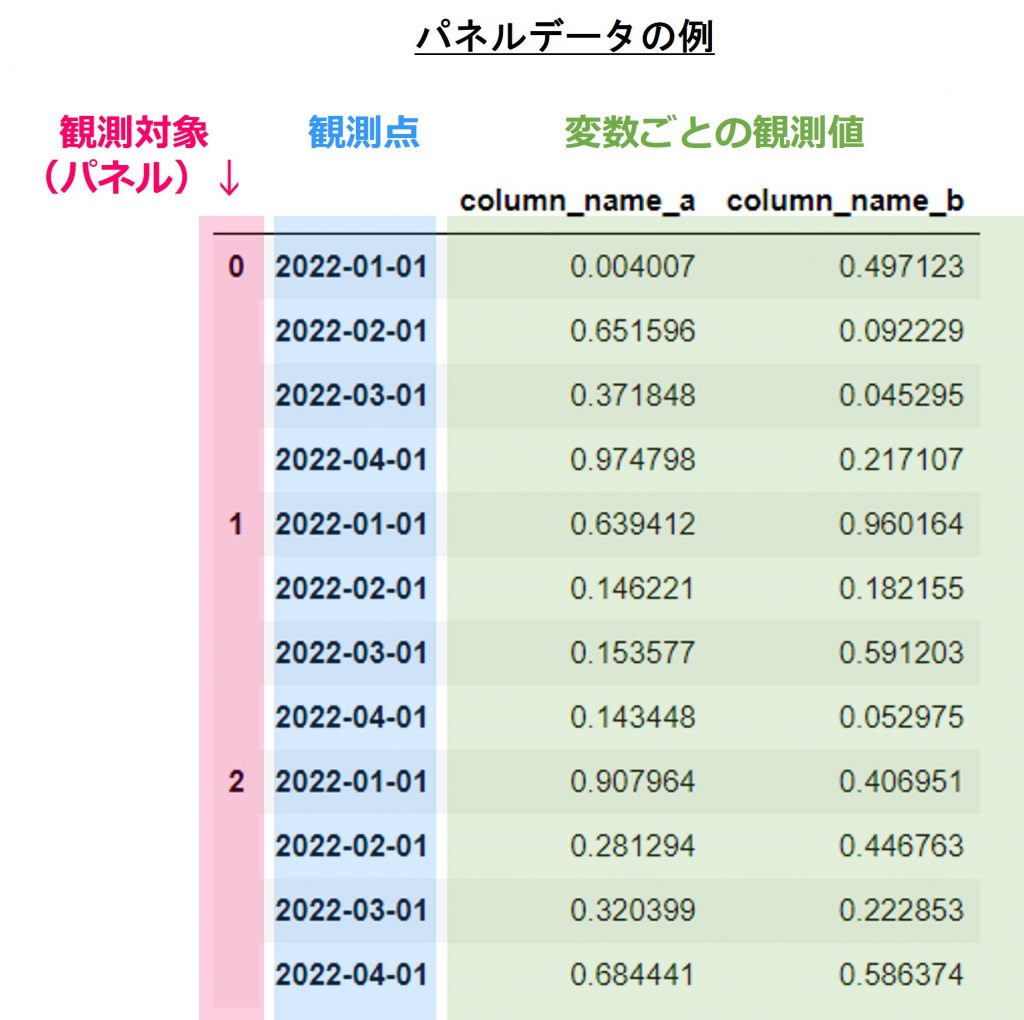
Task: Click the value 0.586374 in last row
Action: coord(900,974)
